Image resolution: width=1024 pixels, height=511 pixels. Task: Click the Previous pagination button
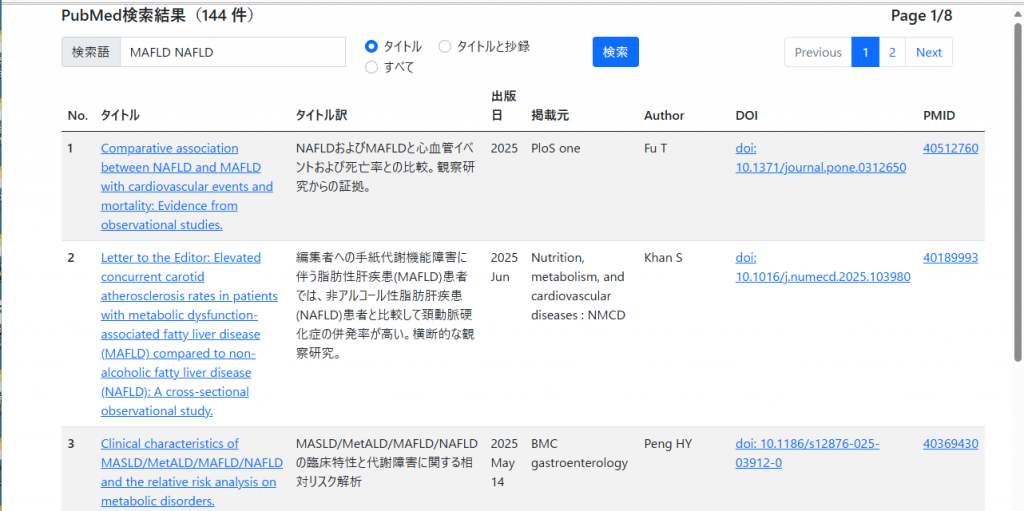(x=817, y=52)
